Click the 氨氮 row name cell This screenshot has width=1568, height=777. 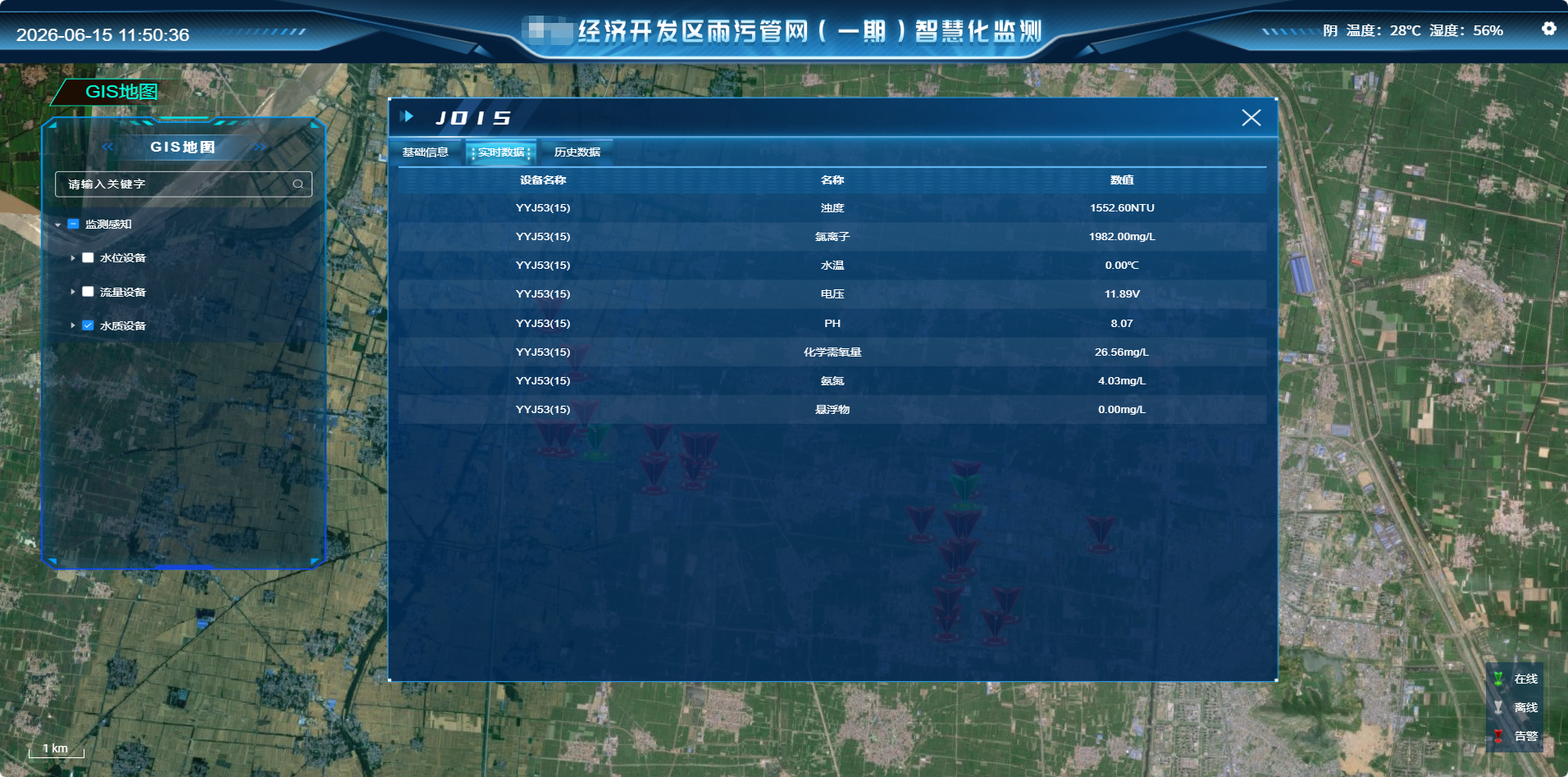click(832, 381)
